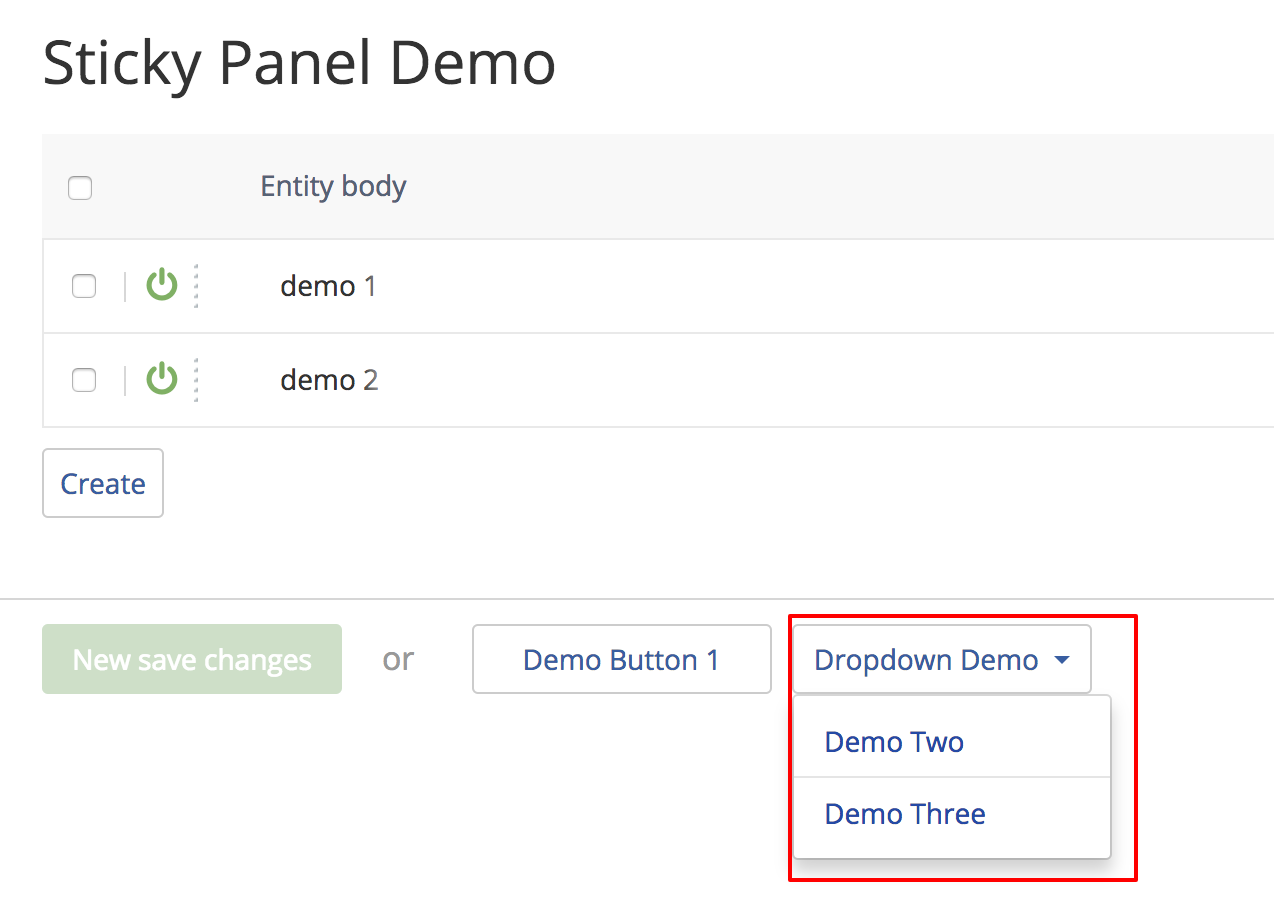
Task: Click the dotted drag handle beside demo 1
Action: pos(198,285)
